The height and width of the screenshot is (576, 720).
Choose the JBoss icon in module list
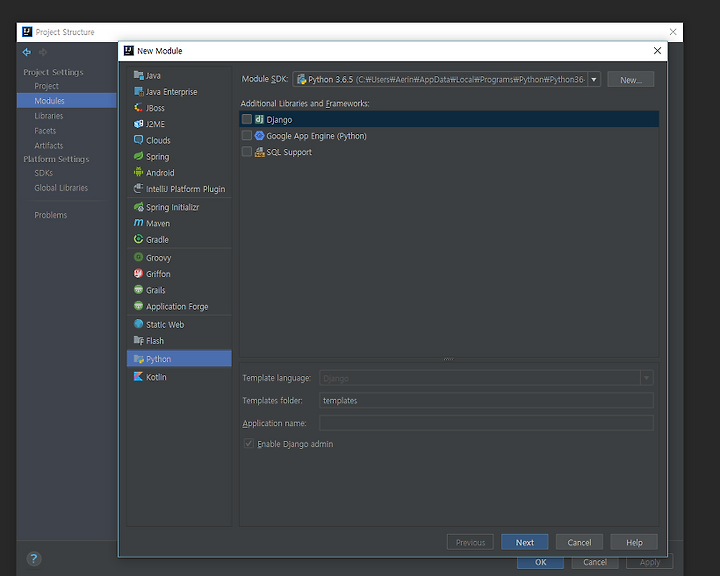pyautogui.click(x=138, y=107)
